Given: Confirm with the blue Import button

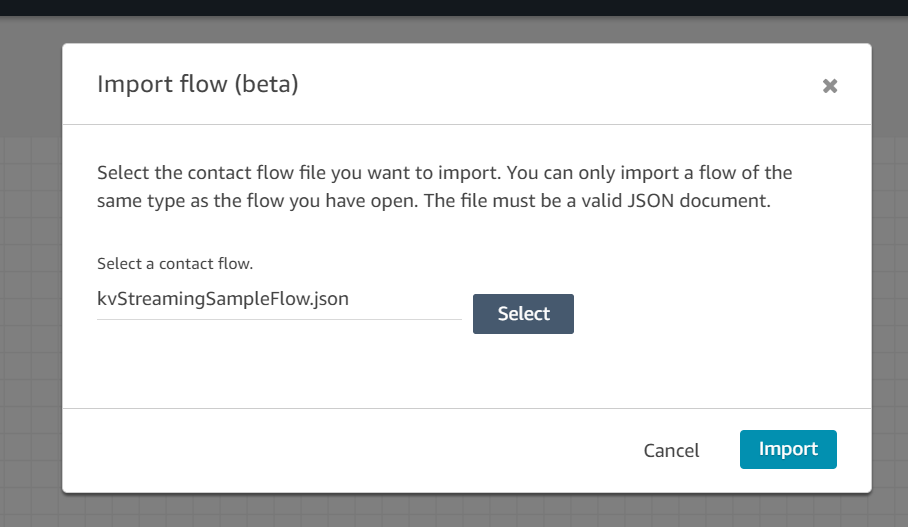Looking at the screenshot, I should 788,449.
